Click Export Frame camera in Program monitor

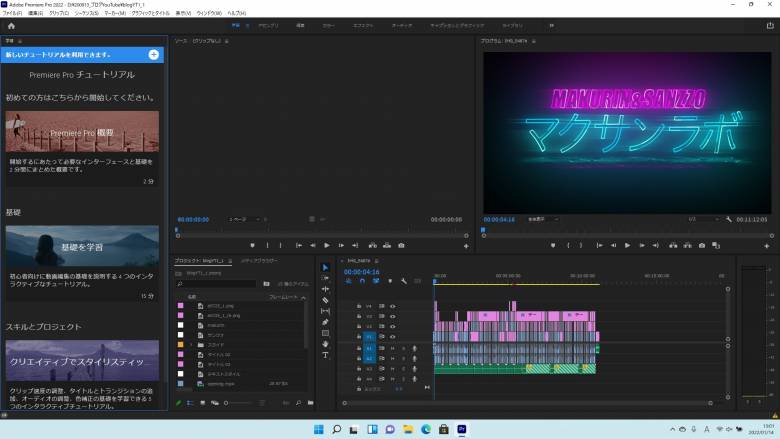click(x=701, y=246)
